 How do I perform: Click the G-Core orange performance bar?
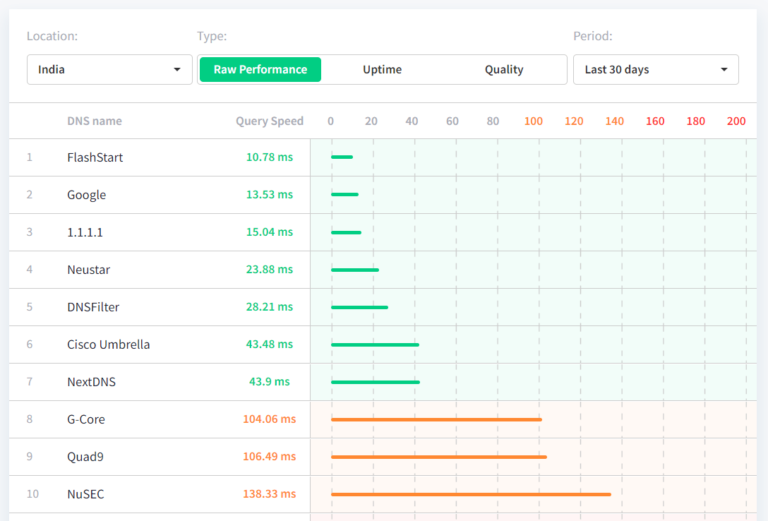pyautogui.click(x=436, y=420)
